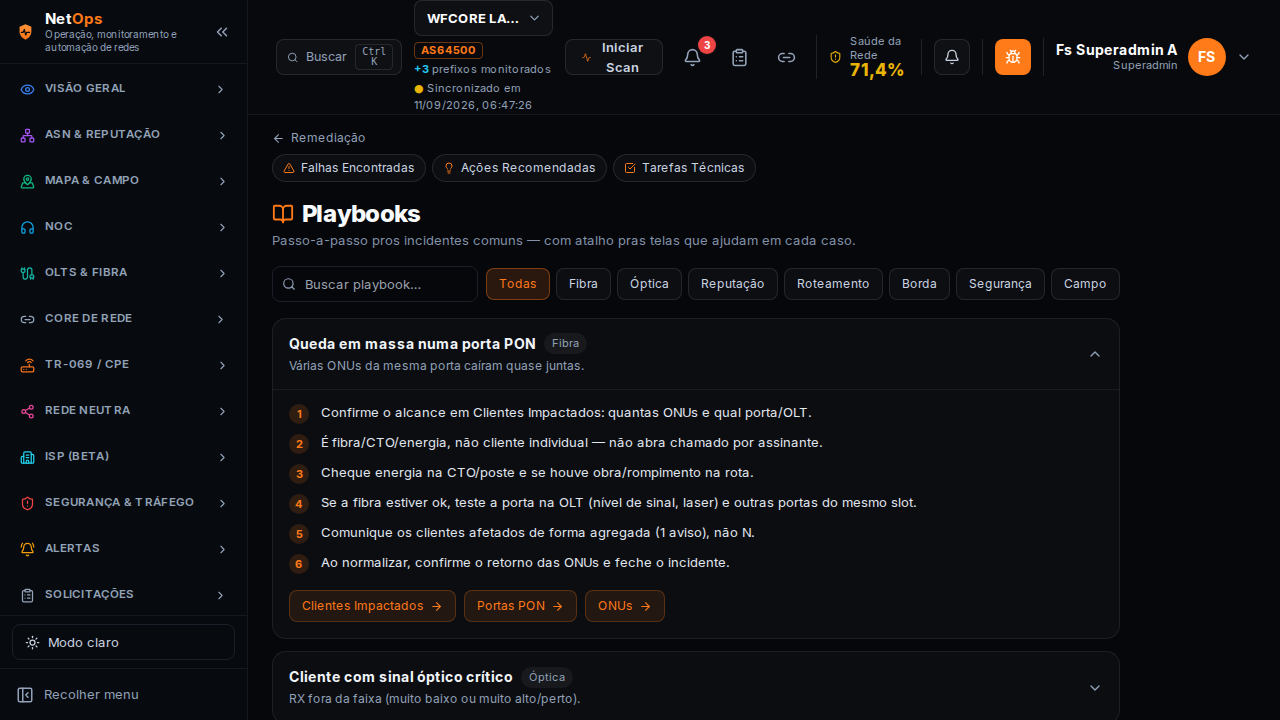Viewport: 1280px width, 720px height.
Task: Go to Clientes Impactados shortcut
Action: click(x=372, y=606)
